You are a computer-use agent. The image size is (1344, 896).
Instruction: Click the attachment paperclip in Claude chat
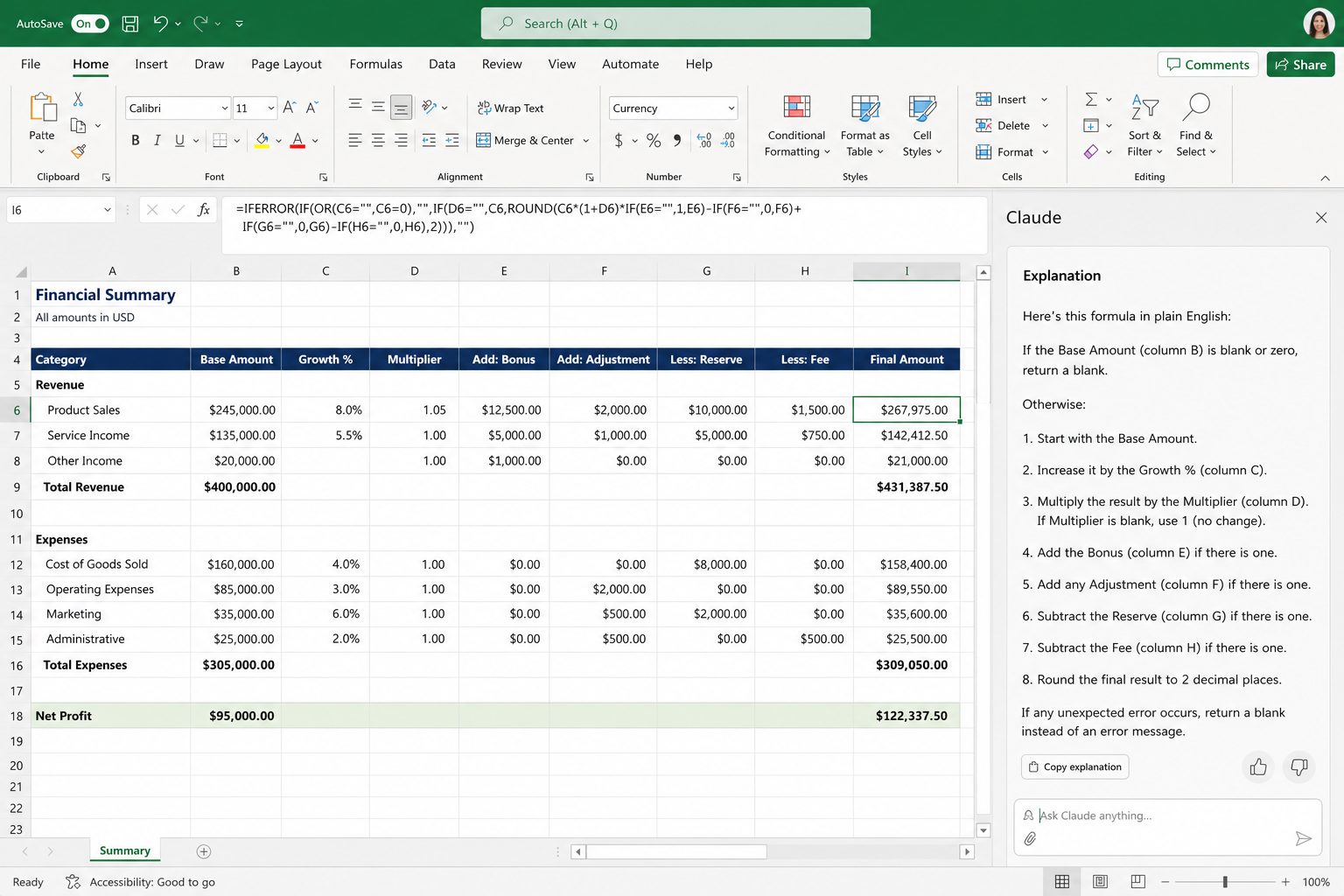(x=1030, y=839)
